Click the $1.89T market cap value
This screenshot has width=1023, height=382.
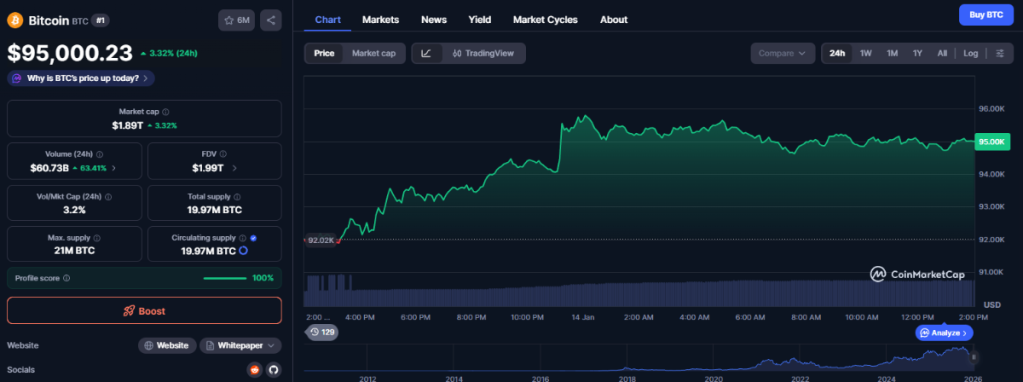(x=127, y=125)
